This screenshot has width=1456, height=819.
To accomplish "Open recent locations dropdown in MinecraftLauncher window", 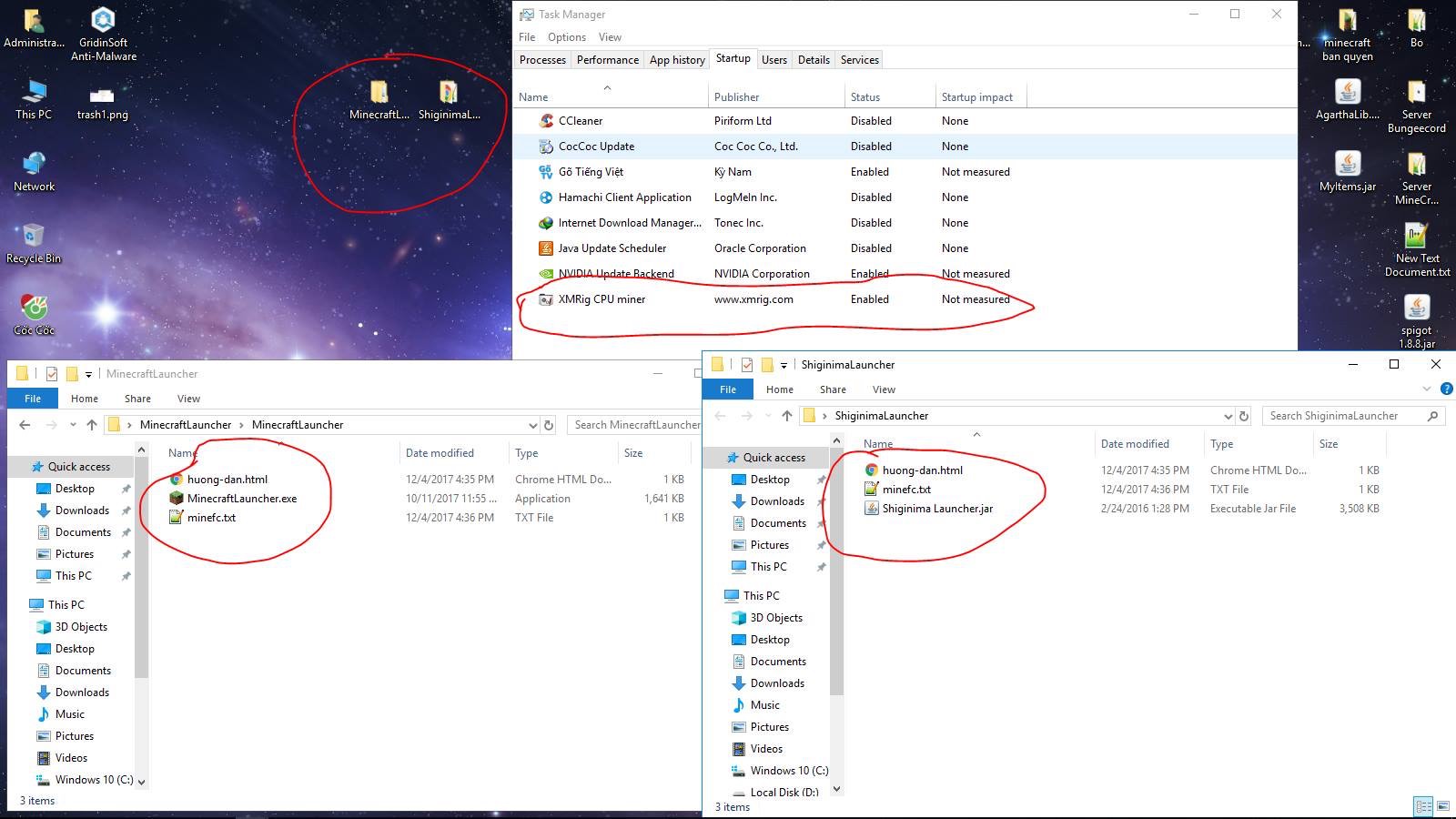I will coord(73,425).
